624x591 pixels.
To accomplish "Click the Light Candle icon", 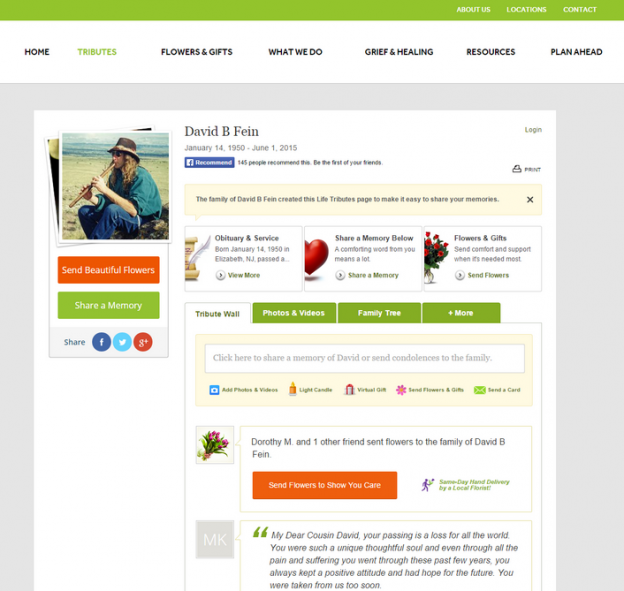I will point(292,389).
